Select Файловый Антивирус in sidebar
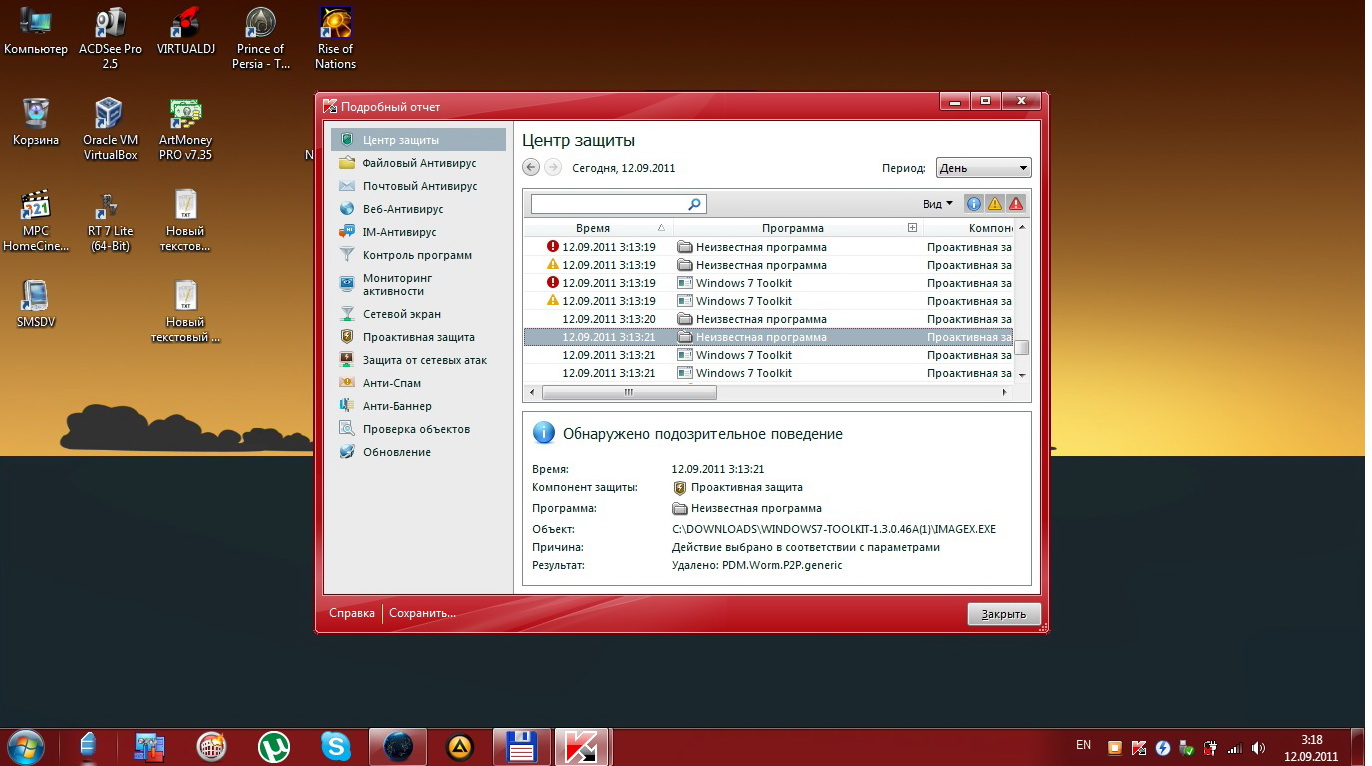Image resolution: width=1372 pixels, height=766 pixels. tap(419, 163)
